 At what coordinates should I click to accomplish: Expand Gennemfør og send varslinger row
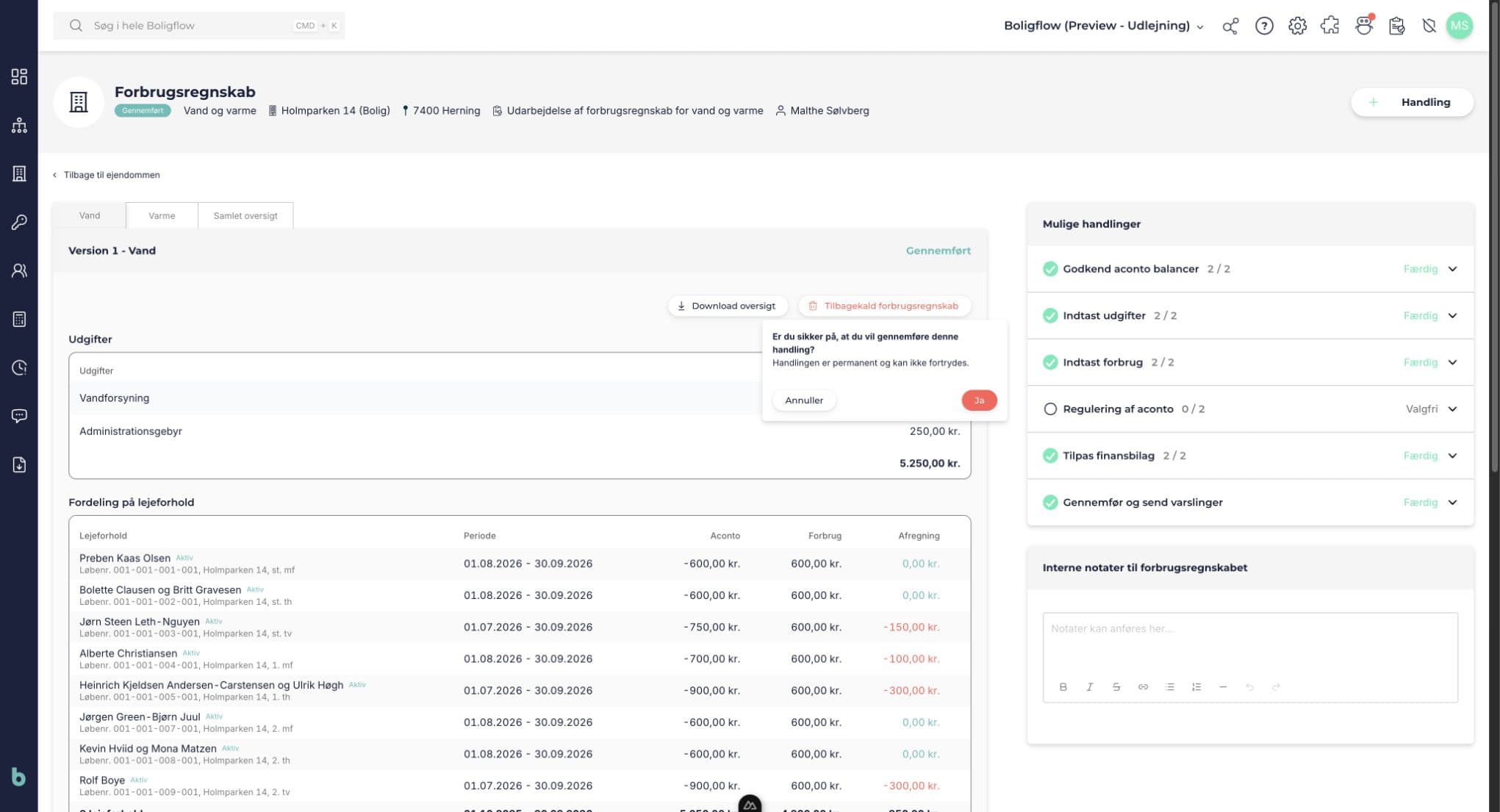(1250, 502)
